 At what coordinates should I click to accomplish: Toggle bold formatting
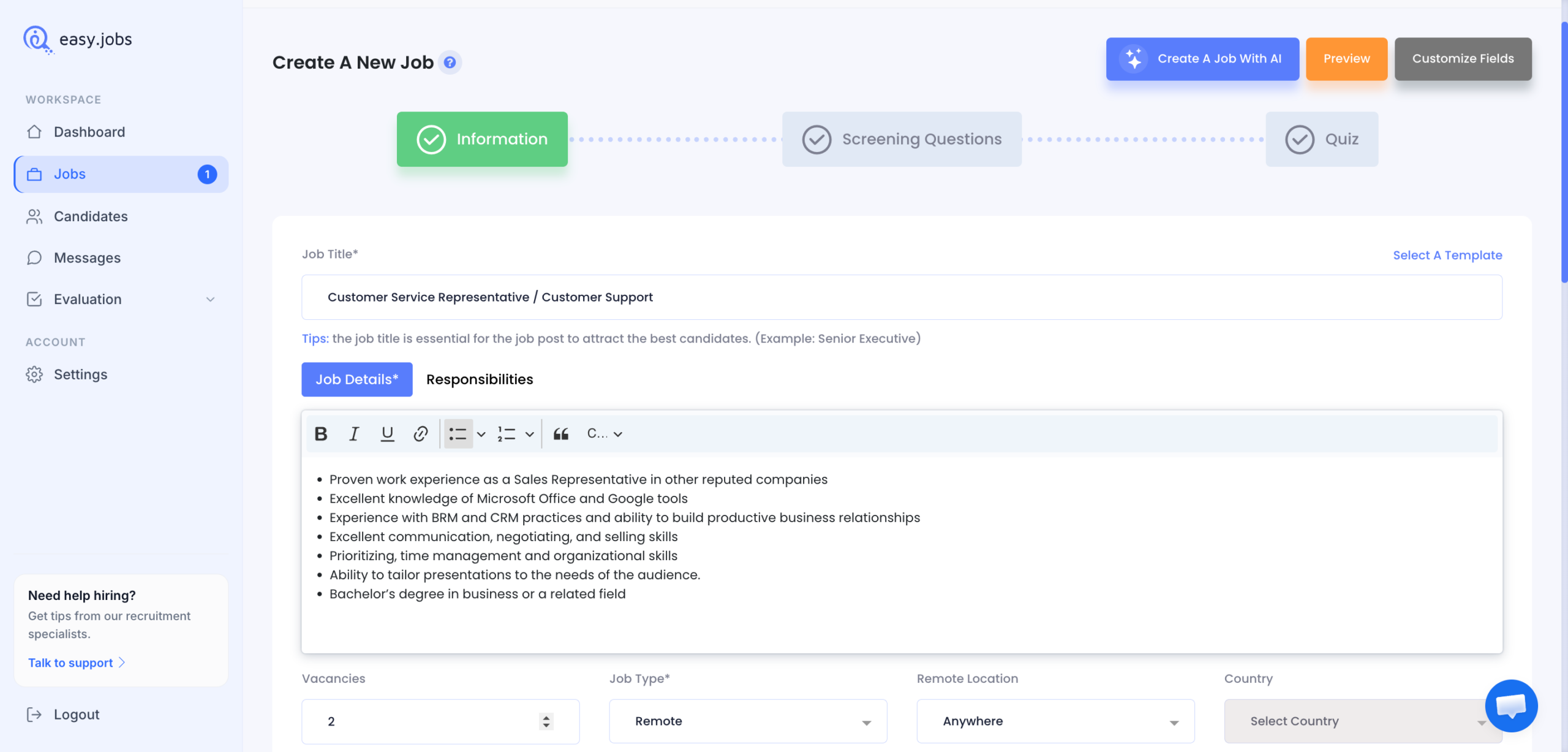tap(320, 434)
